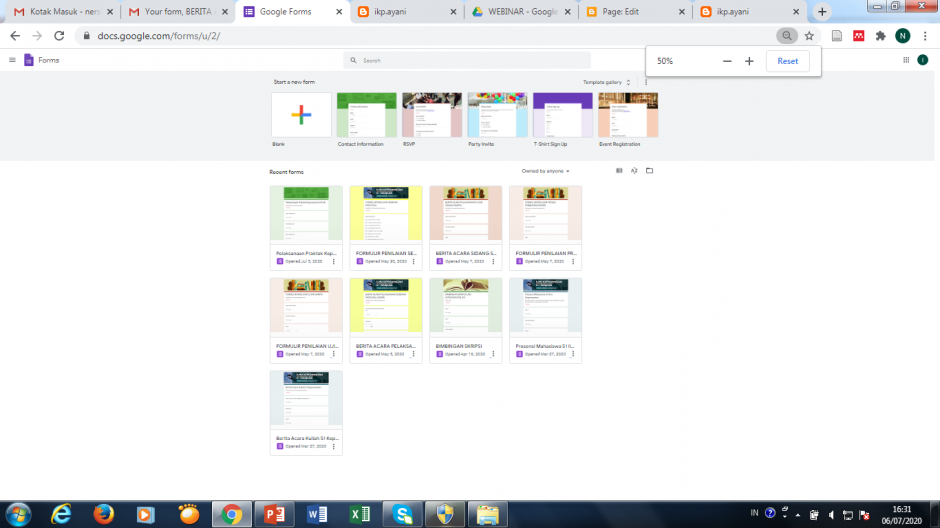The height and width of the screenshot is (528, 940).
Task: Open more options for BIMBINGAN SKRIPSI form
Action: tap(494, 355)
